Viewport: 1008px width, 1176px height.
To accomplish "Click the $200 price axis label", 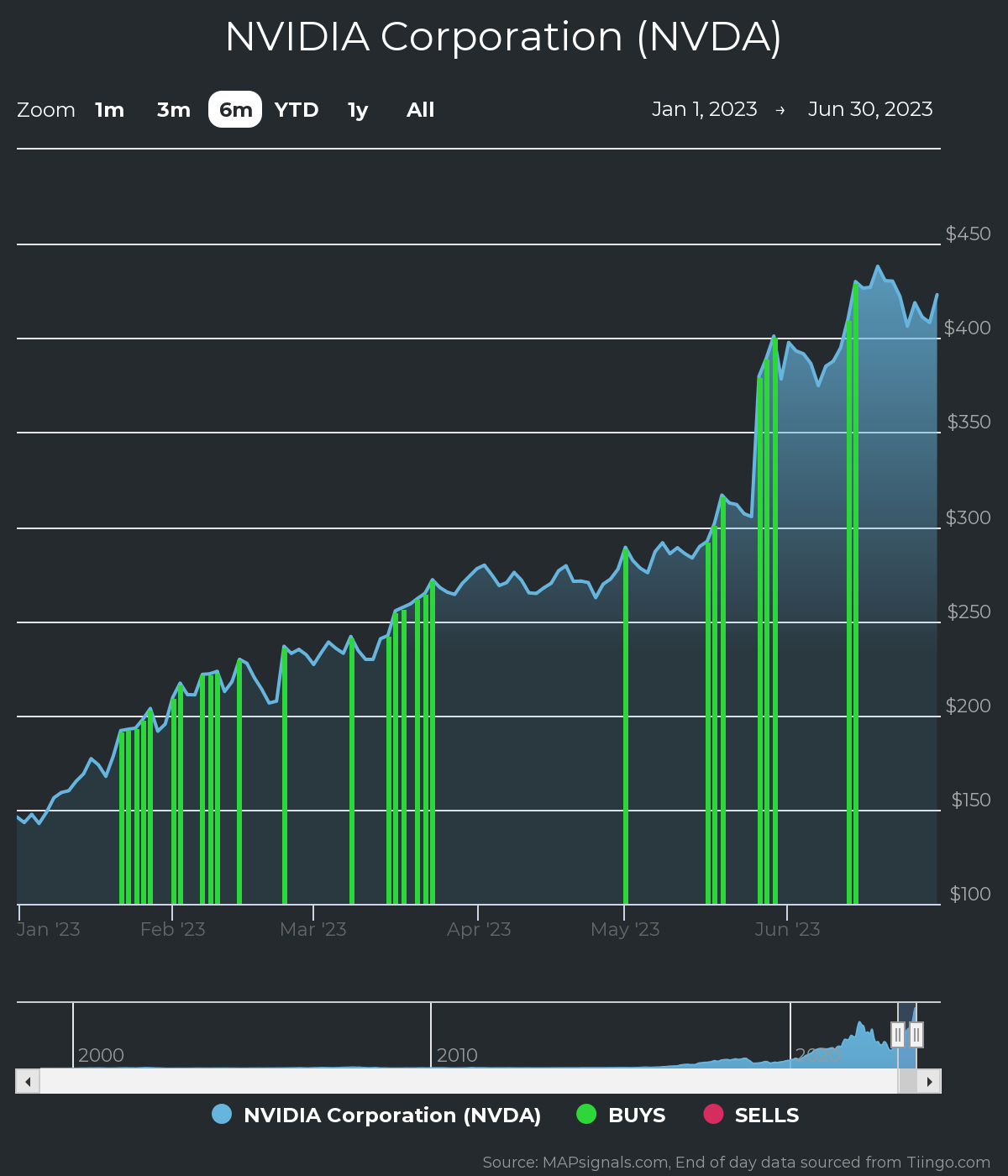I will click(x=968, y=706).
